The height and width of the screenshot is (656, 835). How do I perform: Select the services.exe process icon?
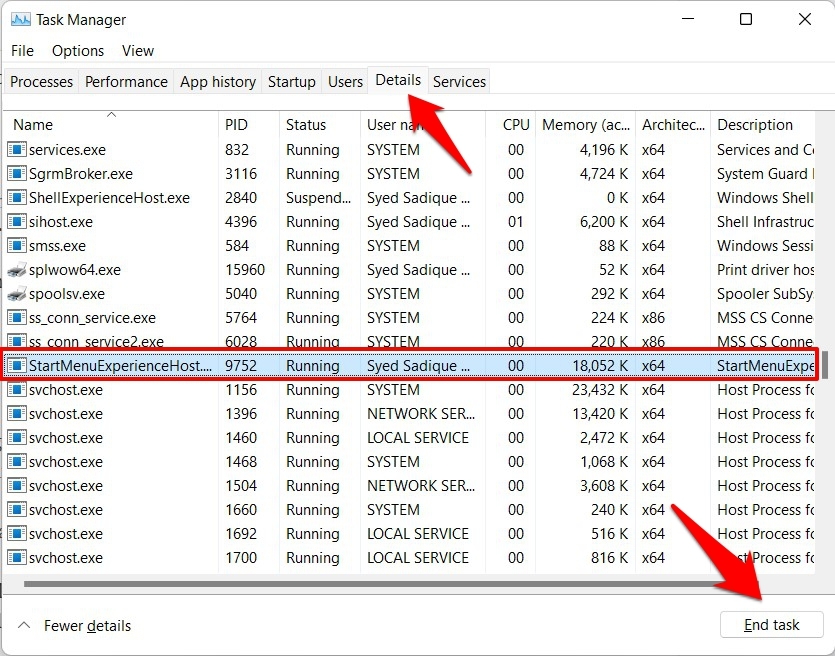[x=17, y=150]
